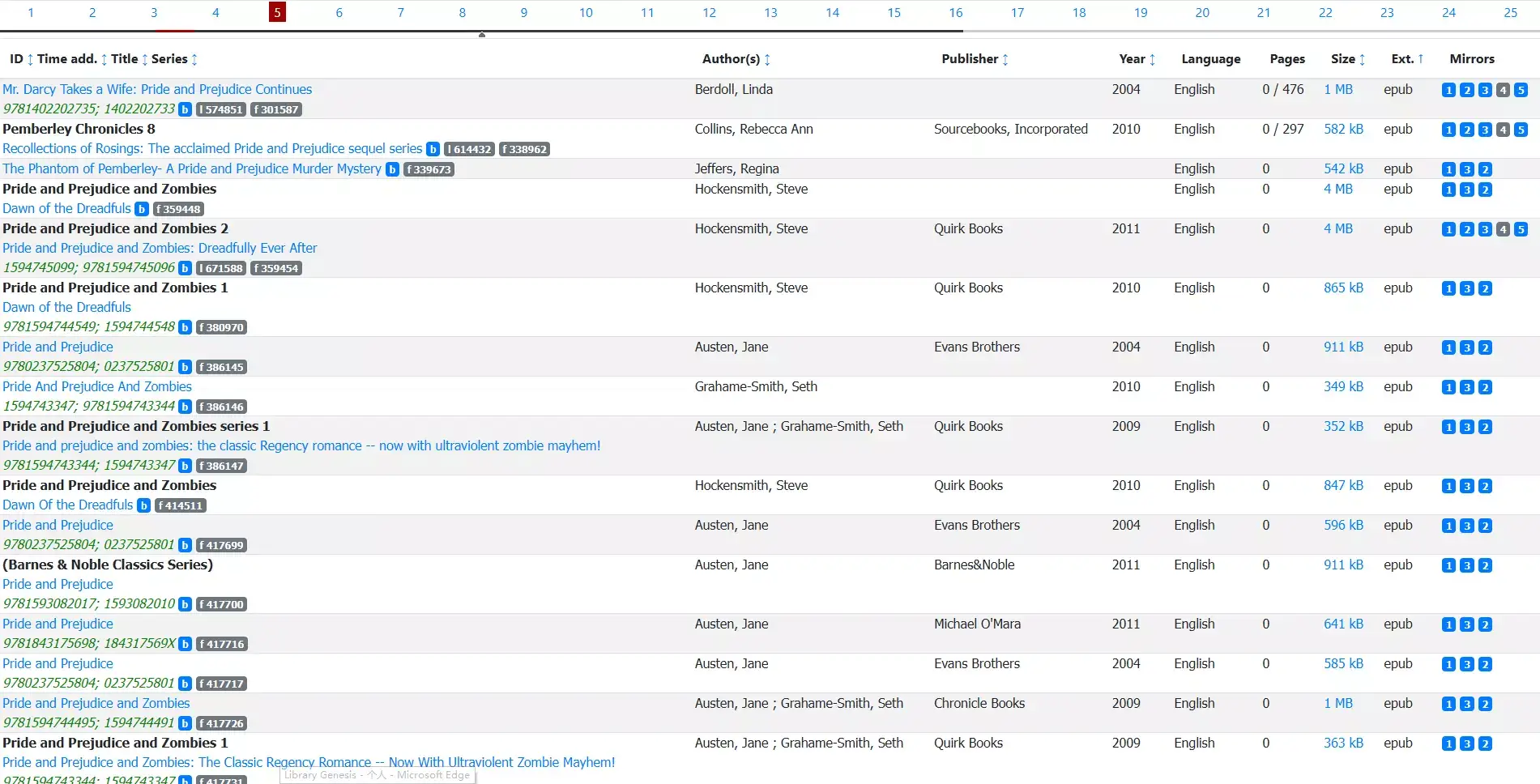Open mirror 3 for the Michael O'Mara edition
This screenshot has width=1540, height=784.
1466,624
